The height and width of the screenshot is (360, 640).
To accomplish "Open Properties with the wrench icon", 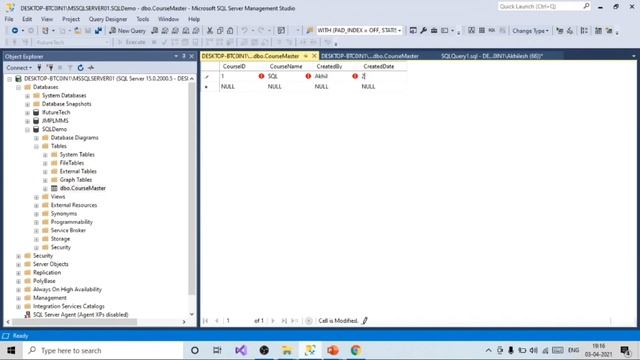I will (x=423, y=31).
